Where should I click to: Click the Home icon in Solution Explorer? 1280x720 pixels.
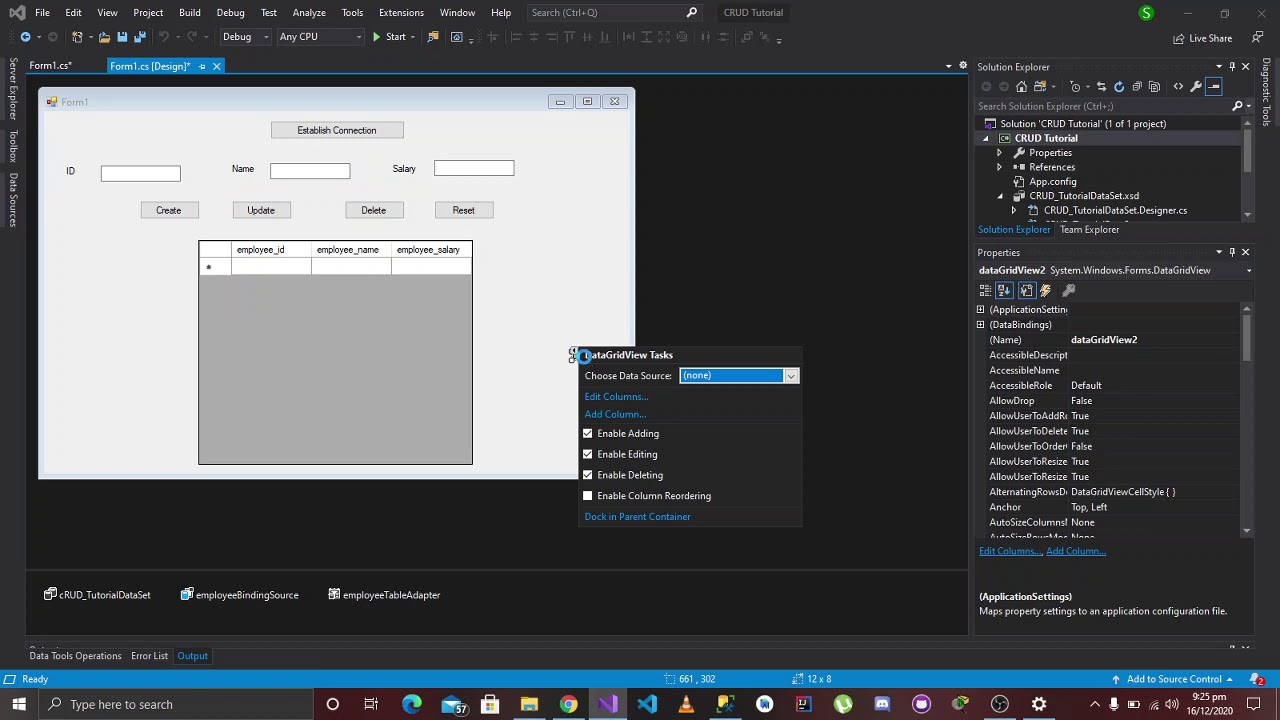(x=1021, y=86)
